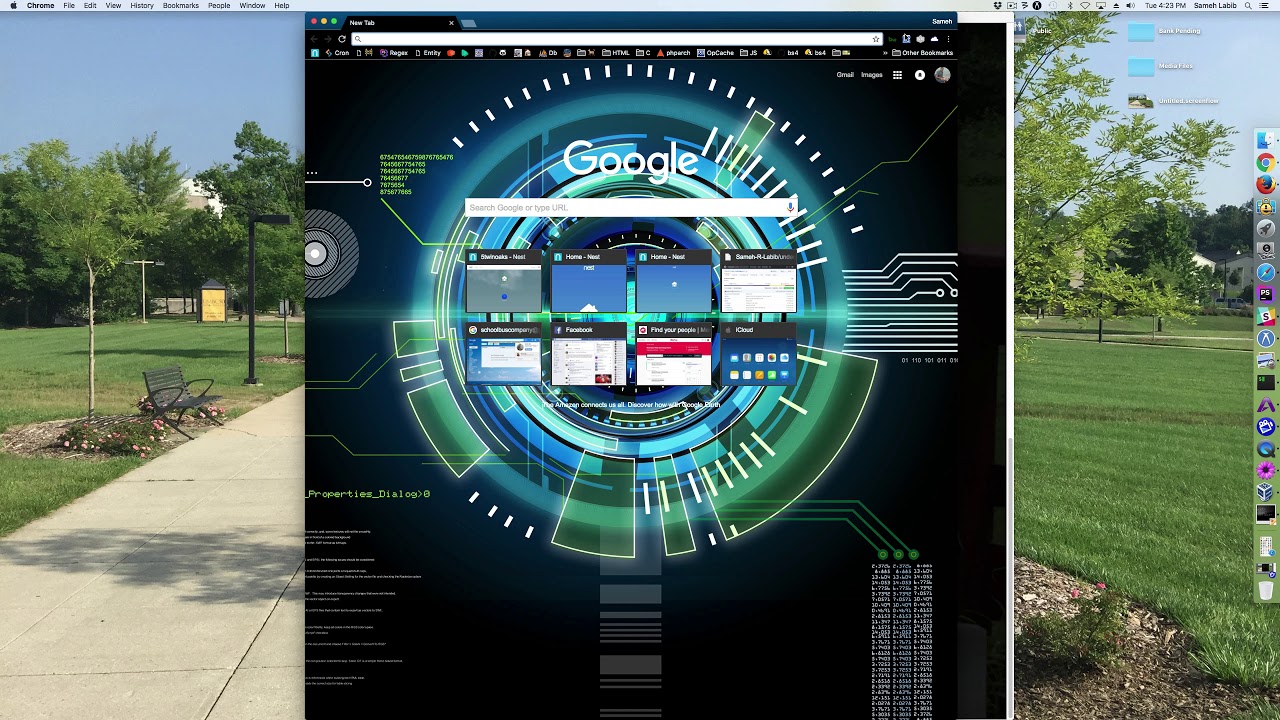
Task: Open the Trash in the Dock
Action: pos(1266,590)
